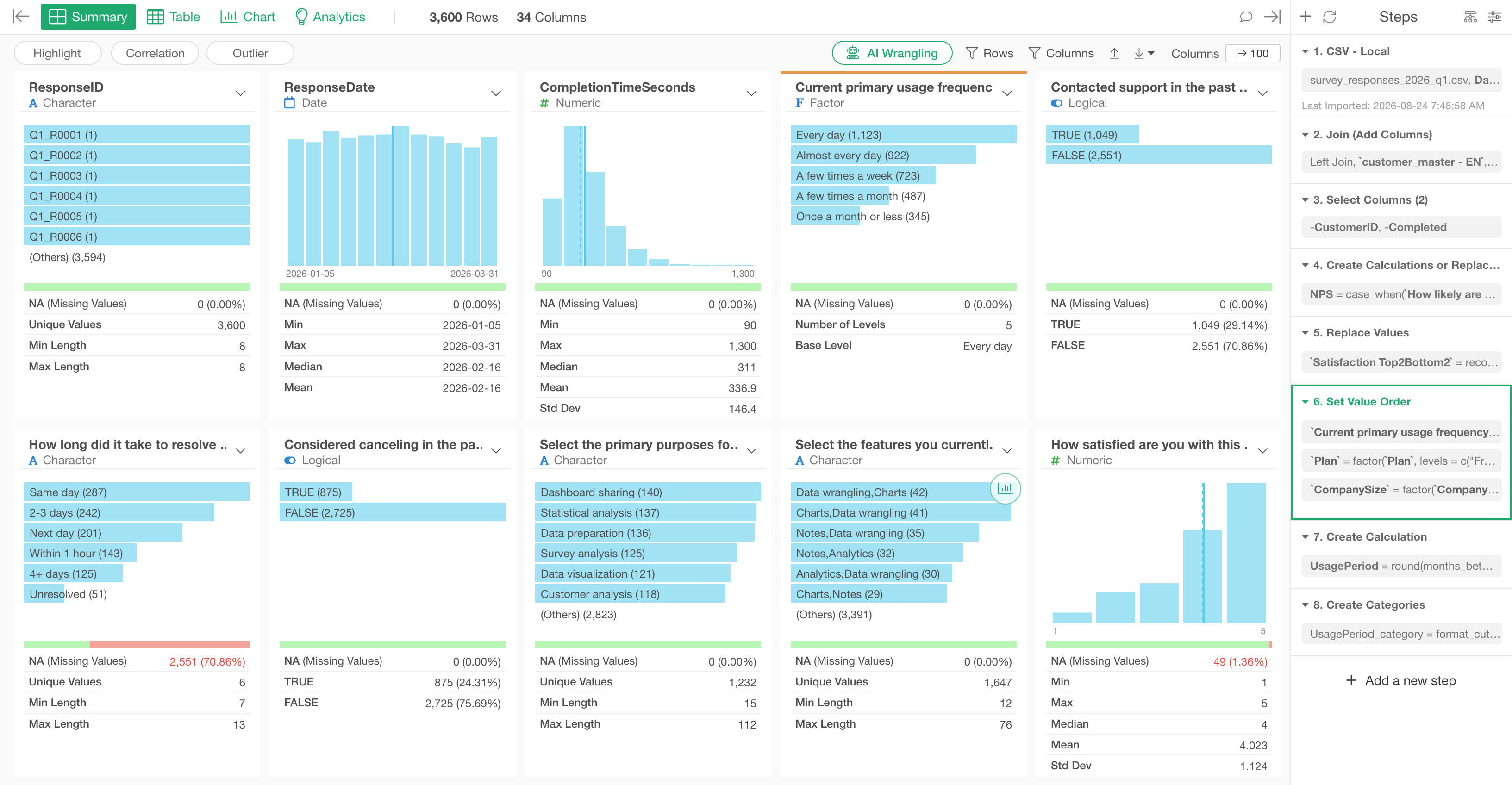Screen dimensions: 1512x785
Task: Collapse step 6 Set Value Order
Action: [1306, 402]
